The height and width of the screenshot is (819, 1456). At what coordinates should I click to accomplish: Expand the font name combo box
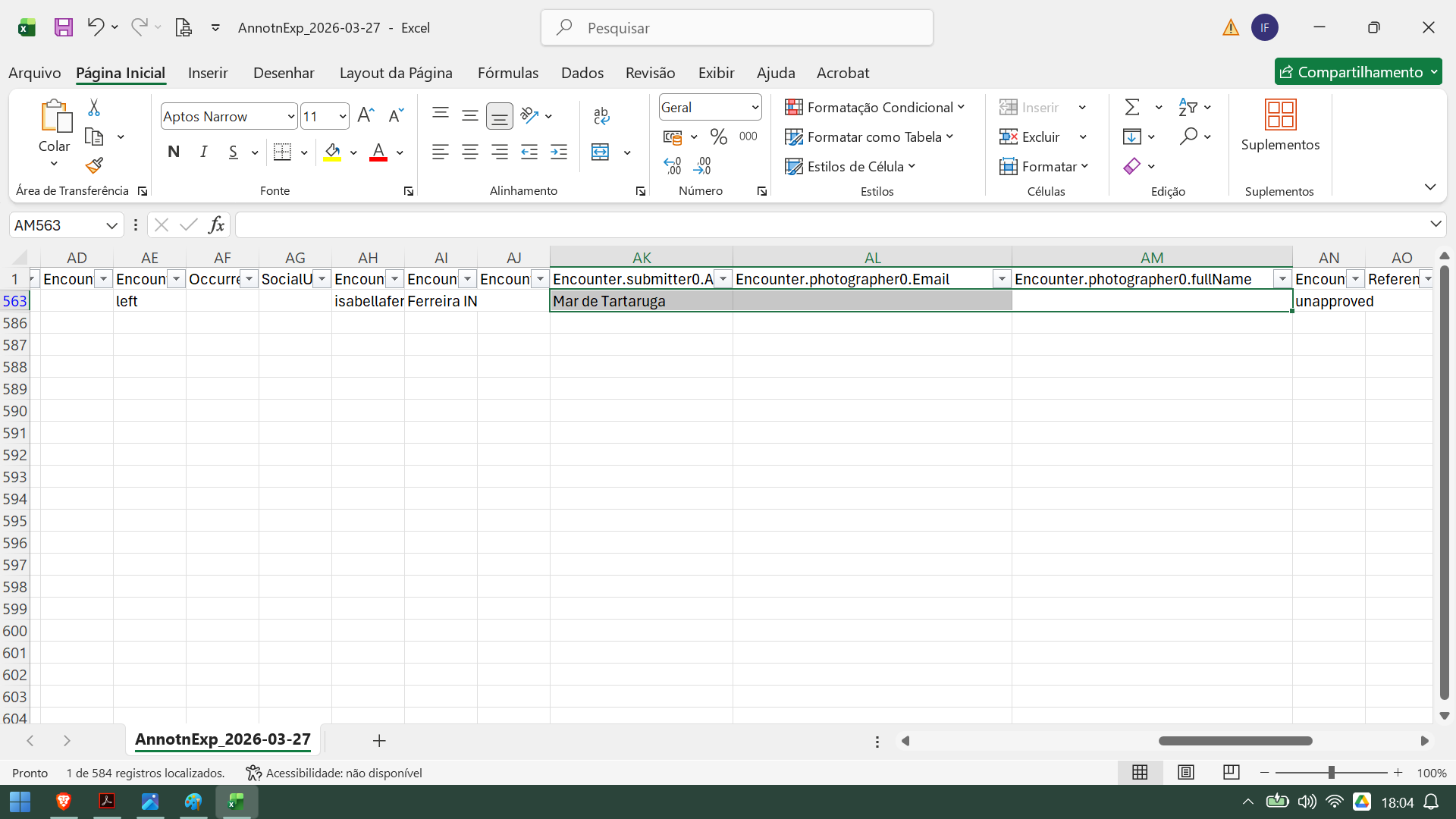tap(290, 116)
